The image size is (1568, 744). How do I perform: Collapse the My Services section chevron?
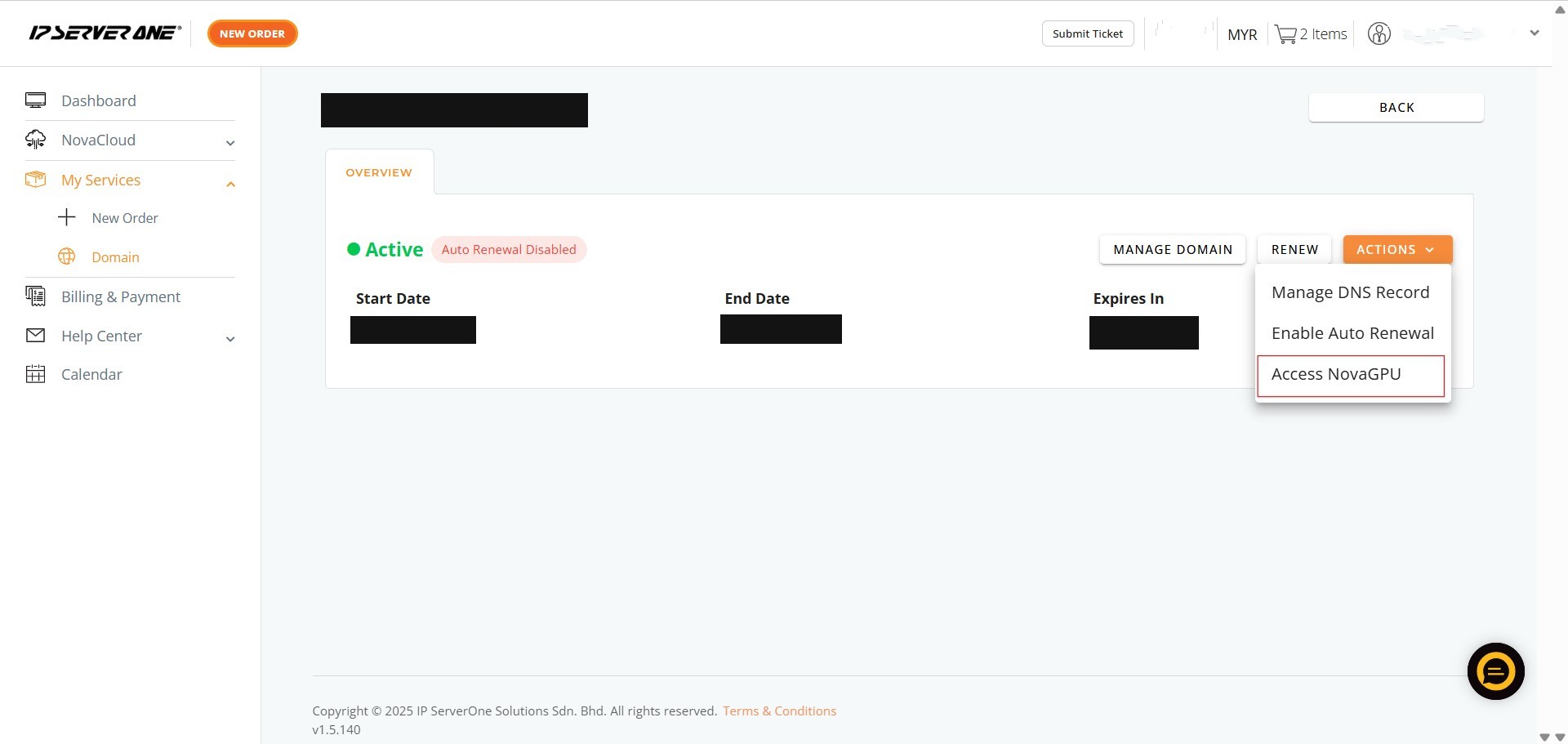pos(230,184)
